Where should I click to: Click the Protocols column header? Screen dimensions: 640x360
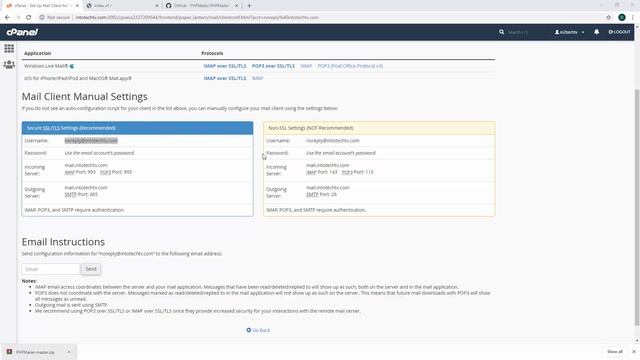coord(212,53)
